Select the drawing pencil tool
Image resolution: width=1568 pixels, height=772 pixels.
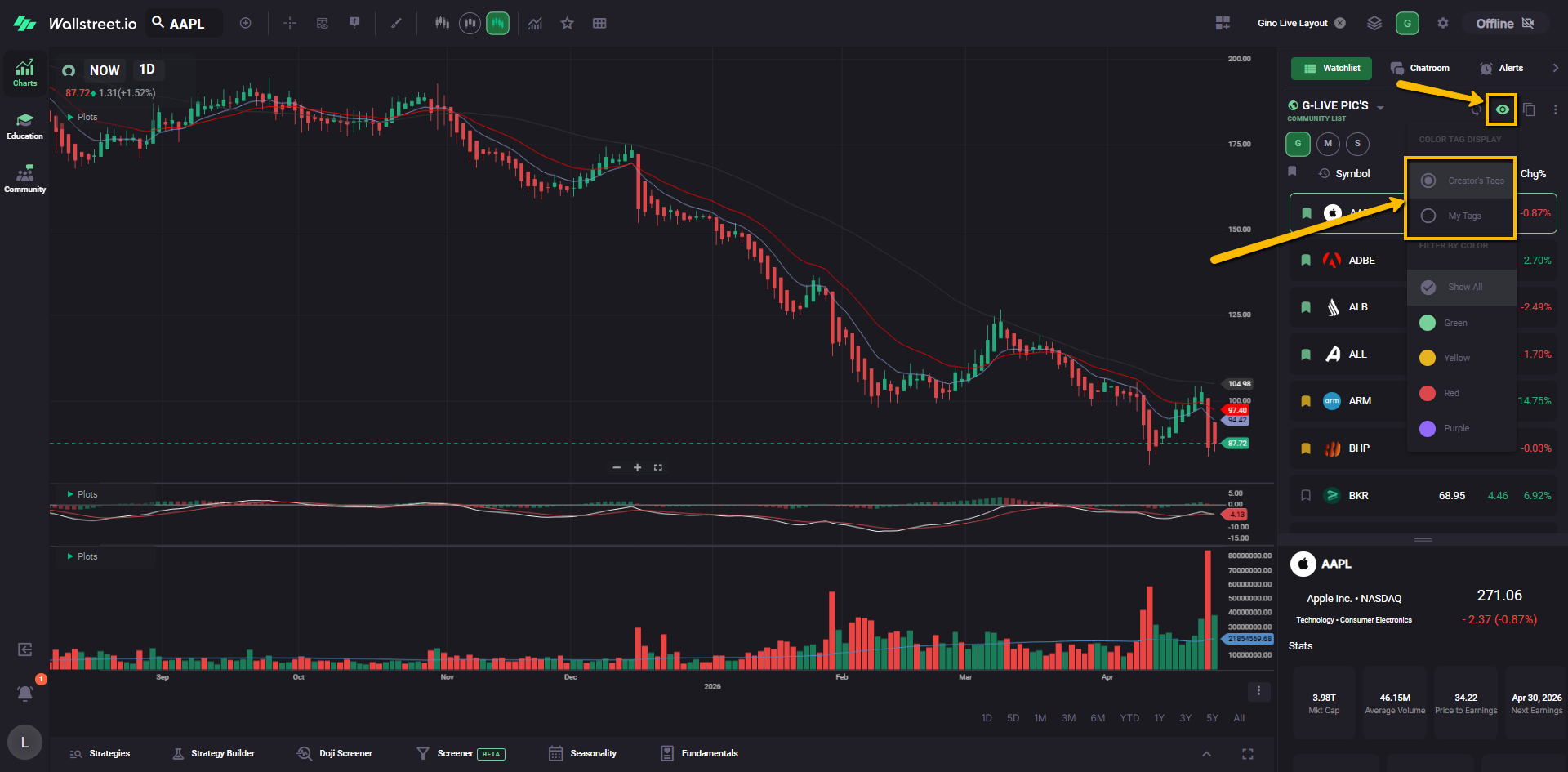tap(396, 24)
